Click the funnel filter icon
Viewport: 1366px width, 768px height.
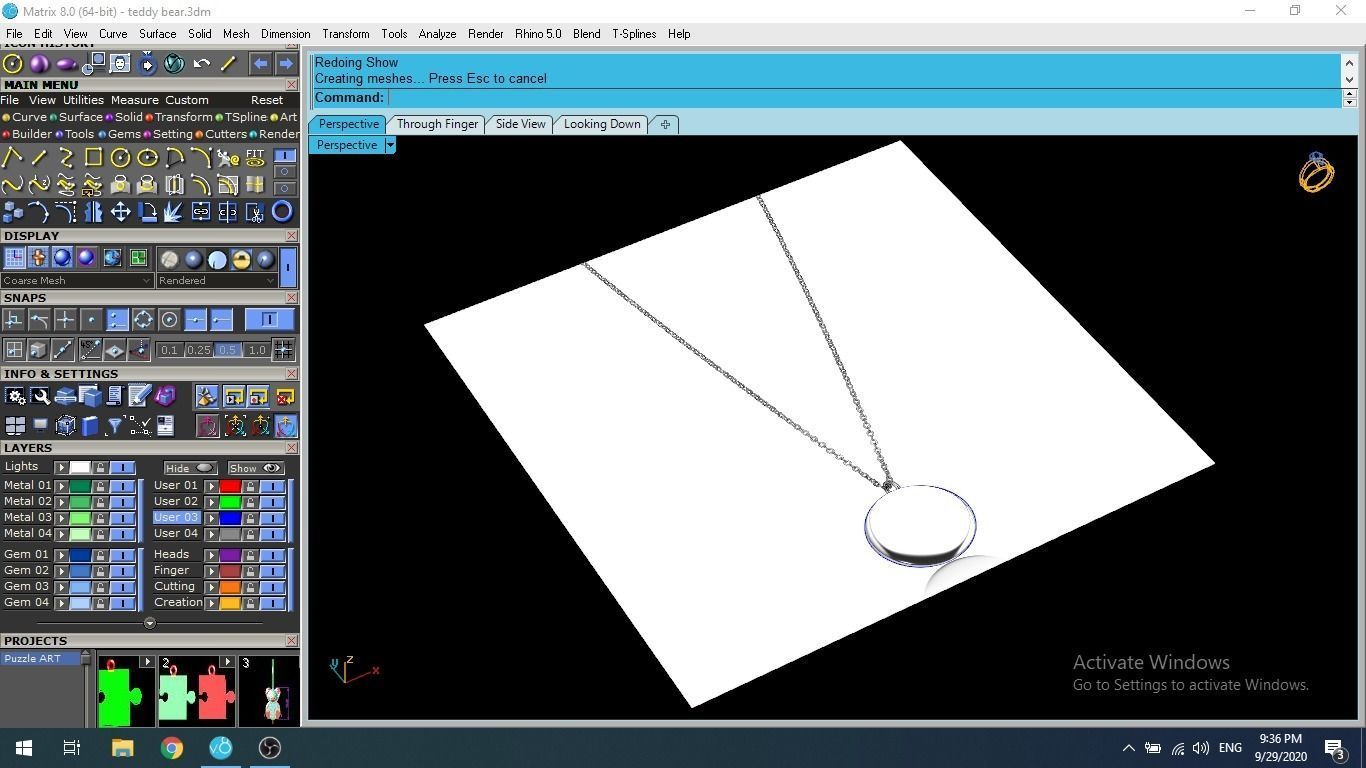(x=115, y=427)
